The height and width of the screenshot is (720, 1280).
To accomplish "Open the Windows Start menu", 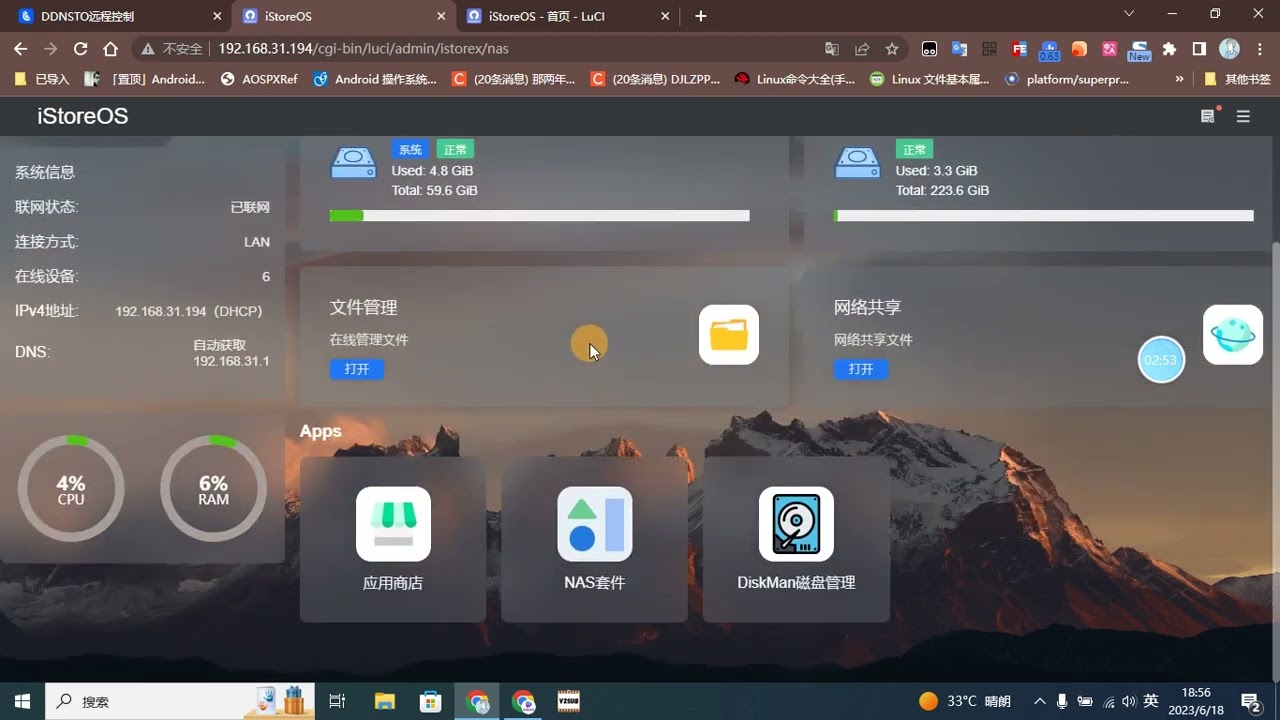I will click(x=22, y=701).
